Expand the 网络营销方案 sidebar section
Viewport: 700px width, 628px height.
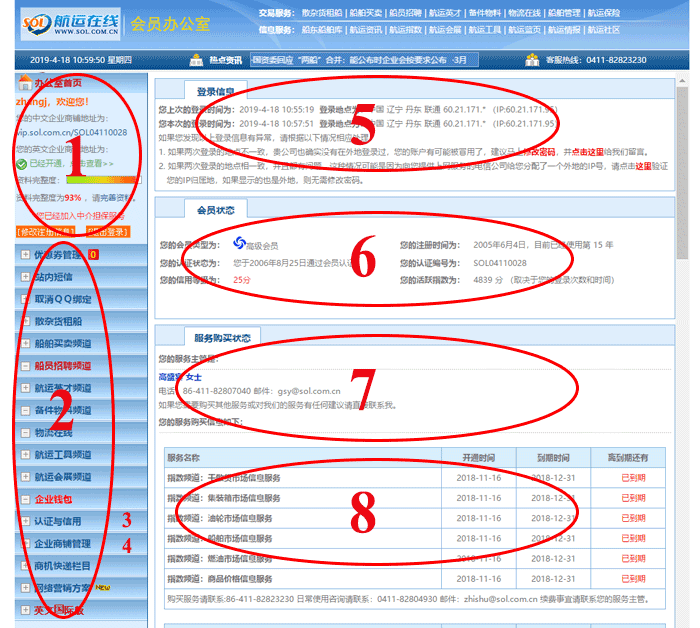coord(25,588)
